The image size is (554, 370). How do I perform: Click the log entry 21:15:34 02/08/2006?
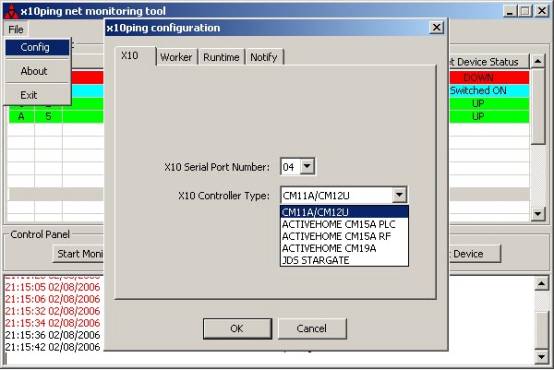tap(53, 323)
